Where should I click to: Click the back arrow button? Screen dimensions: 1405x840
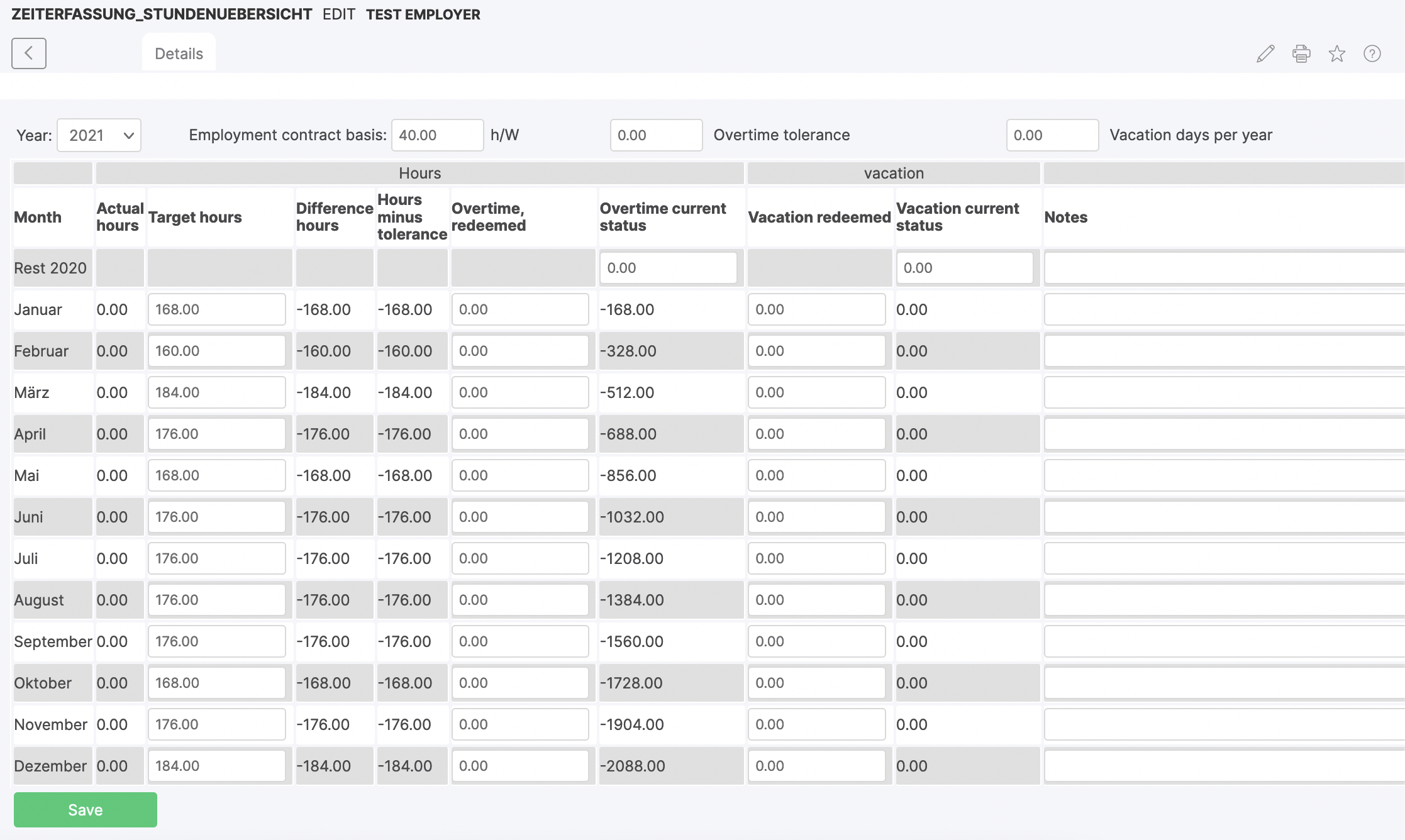pyautogui.click(x=29, y=53)
